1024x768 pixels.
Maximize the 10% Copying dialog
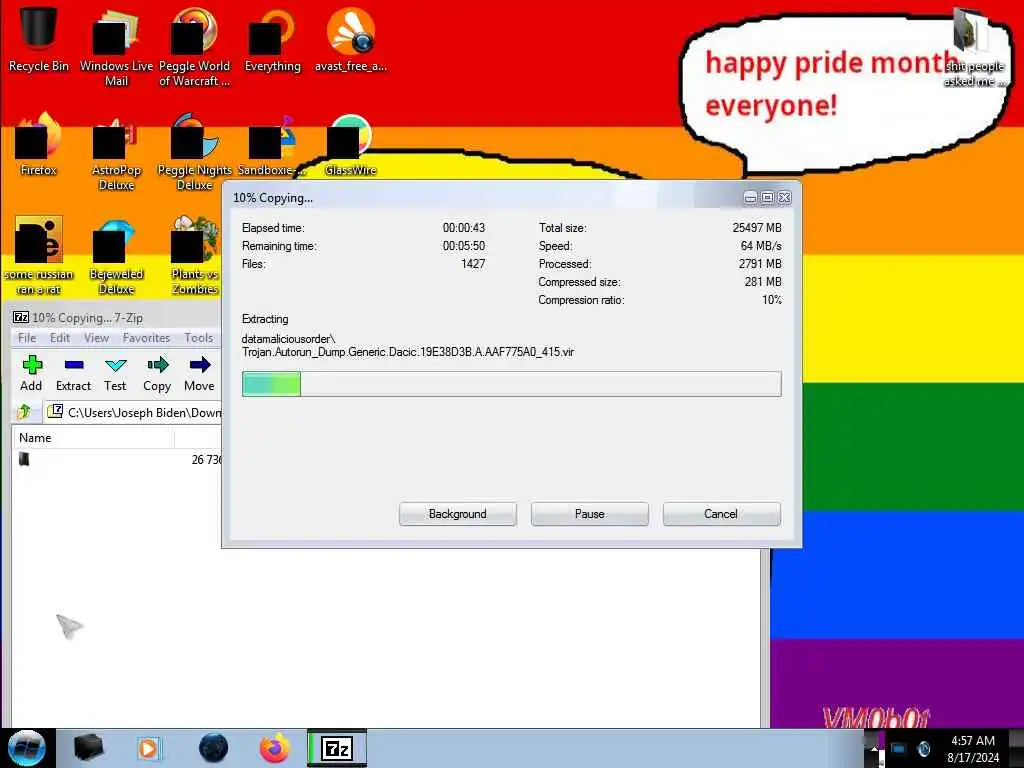pyautogui.click(x=767, y=198)
